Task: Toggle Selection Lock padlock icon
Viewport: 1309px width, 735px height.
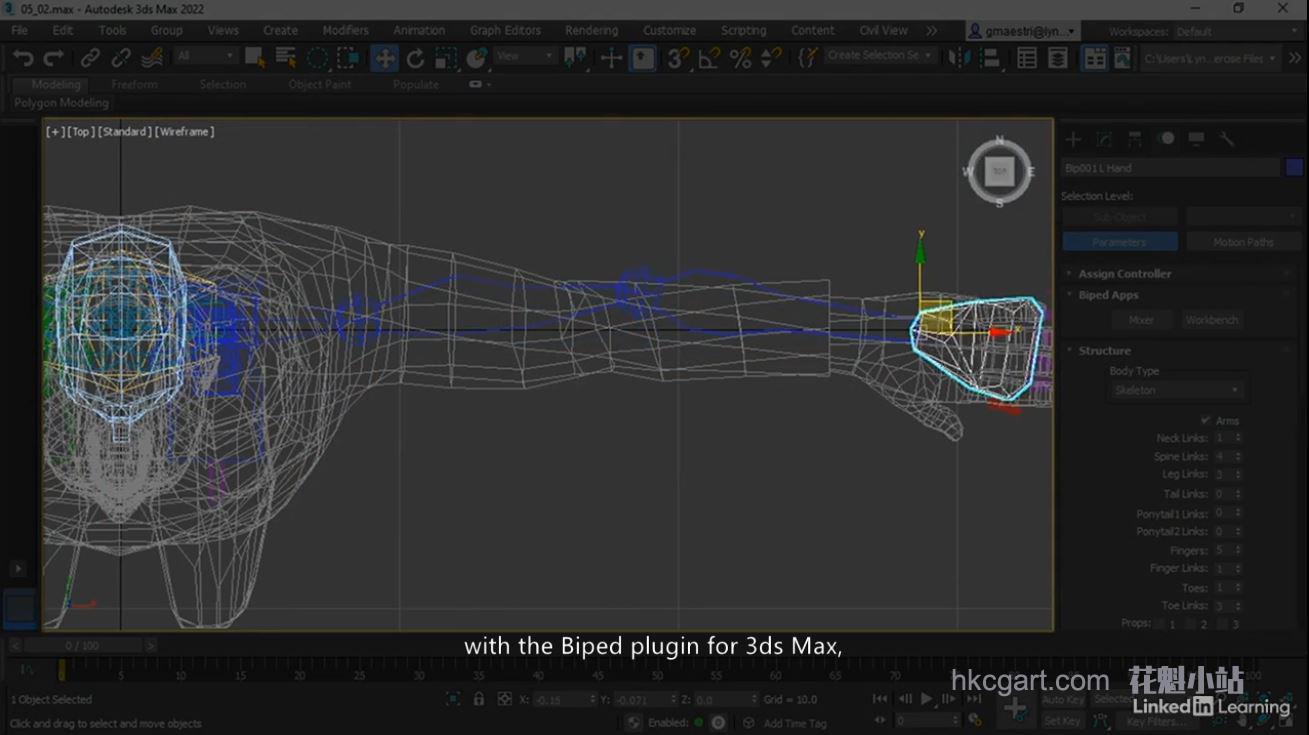Action: point(479,700)
